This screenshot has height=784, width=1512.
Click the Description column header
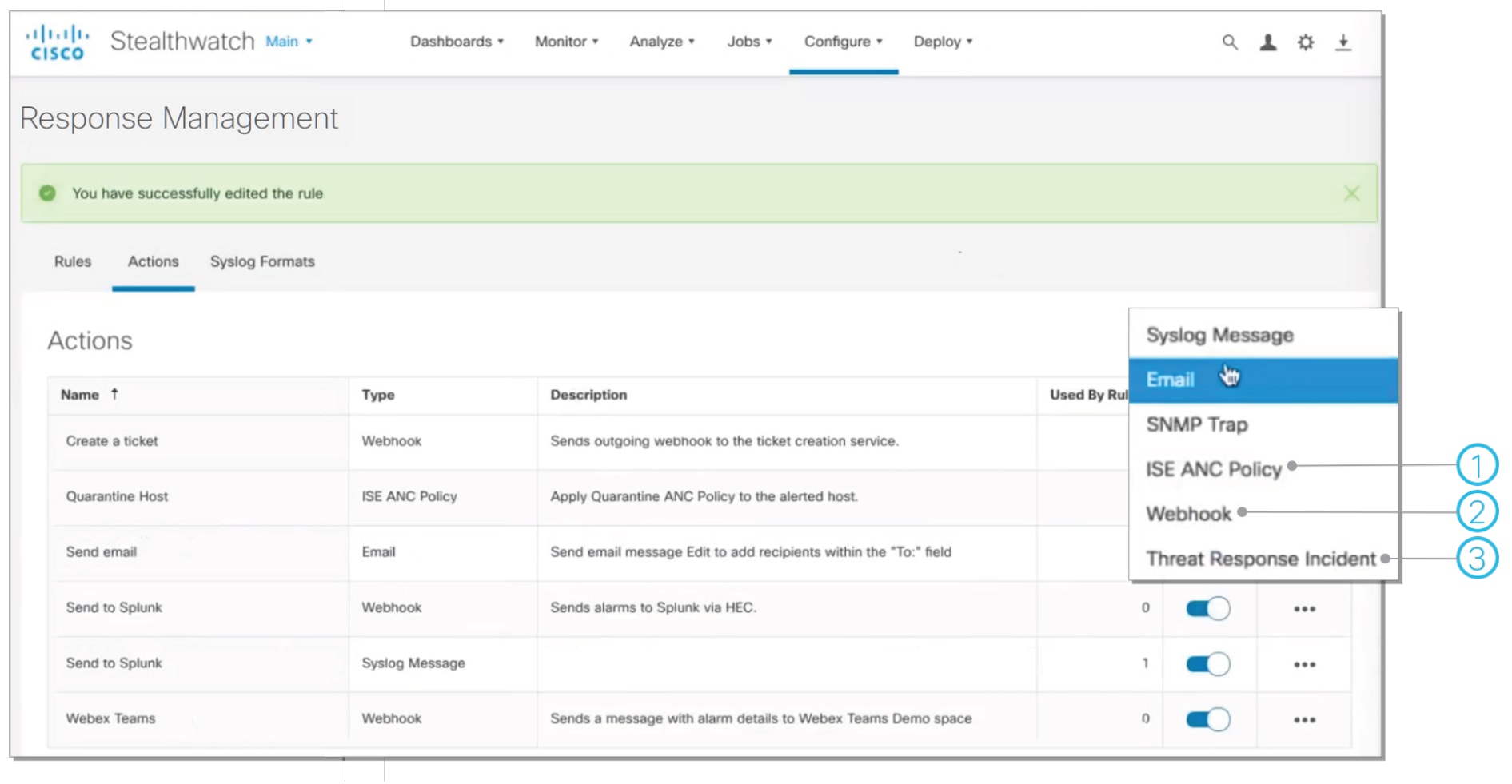tap(588, 395)
